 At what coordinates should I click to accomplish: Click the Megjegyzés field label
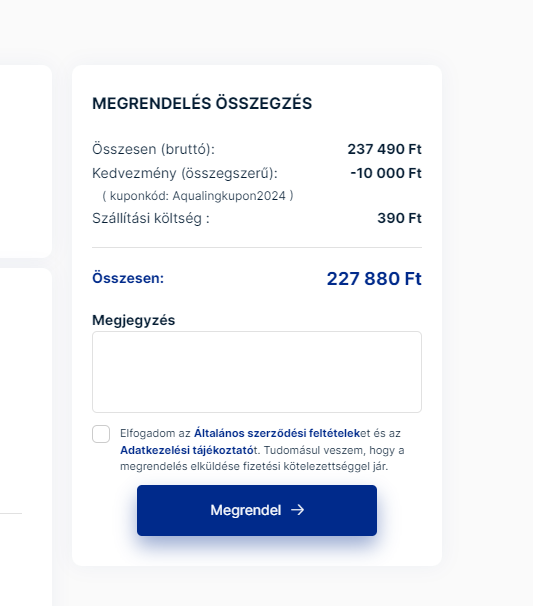[x=133, y=320]
